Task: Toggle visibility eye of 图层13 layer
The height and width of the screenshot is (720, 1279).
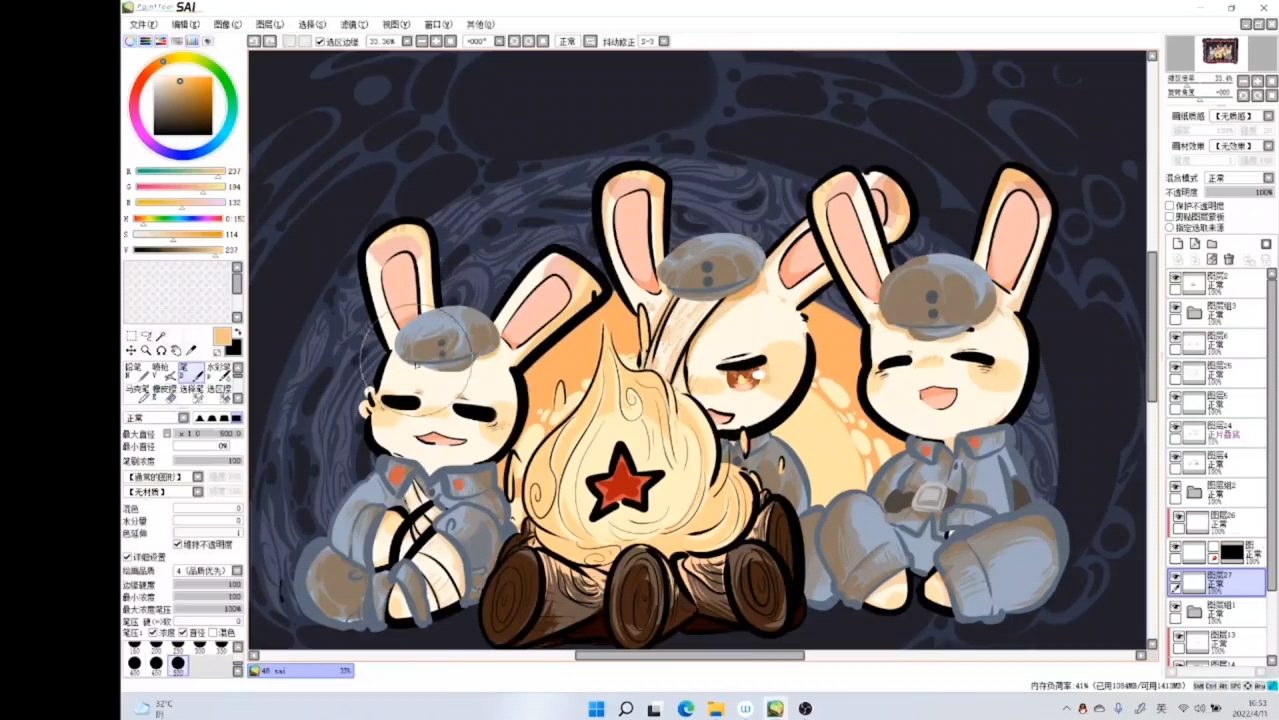Action: coord(1179,636)
